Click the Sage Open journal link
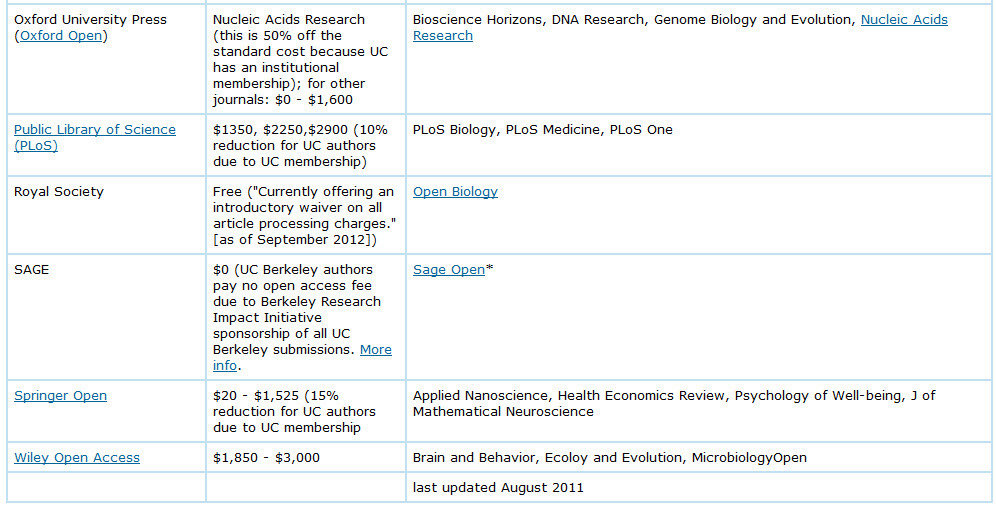Screen dimensions: 996x517 (448, 270)
